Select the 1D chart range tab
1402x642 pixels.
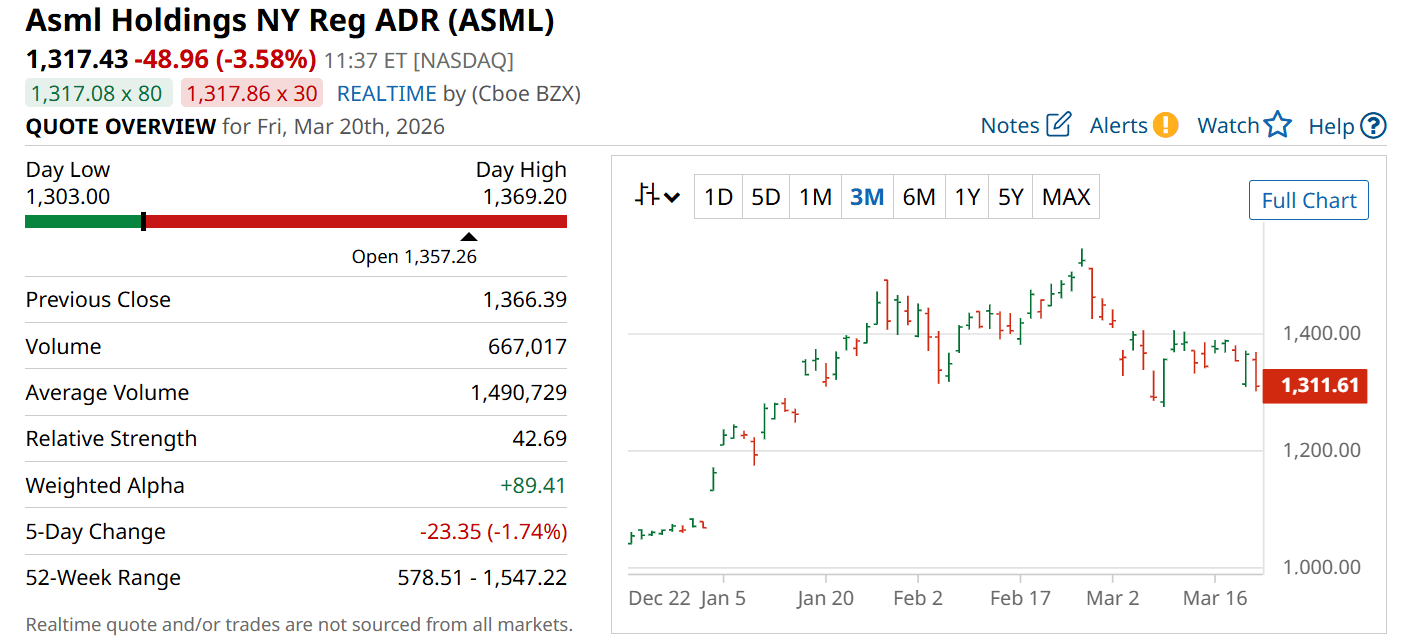(x=718, y=198)
